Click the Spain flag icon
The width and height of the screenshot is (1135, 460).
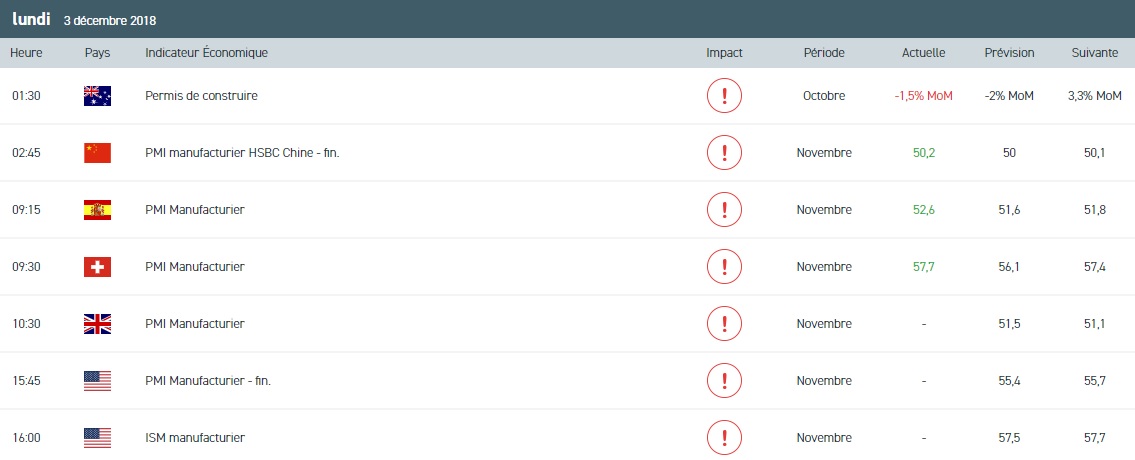coord(98,210)
